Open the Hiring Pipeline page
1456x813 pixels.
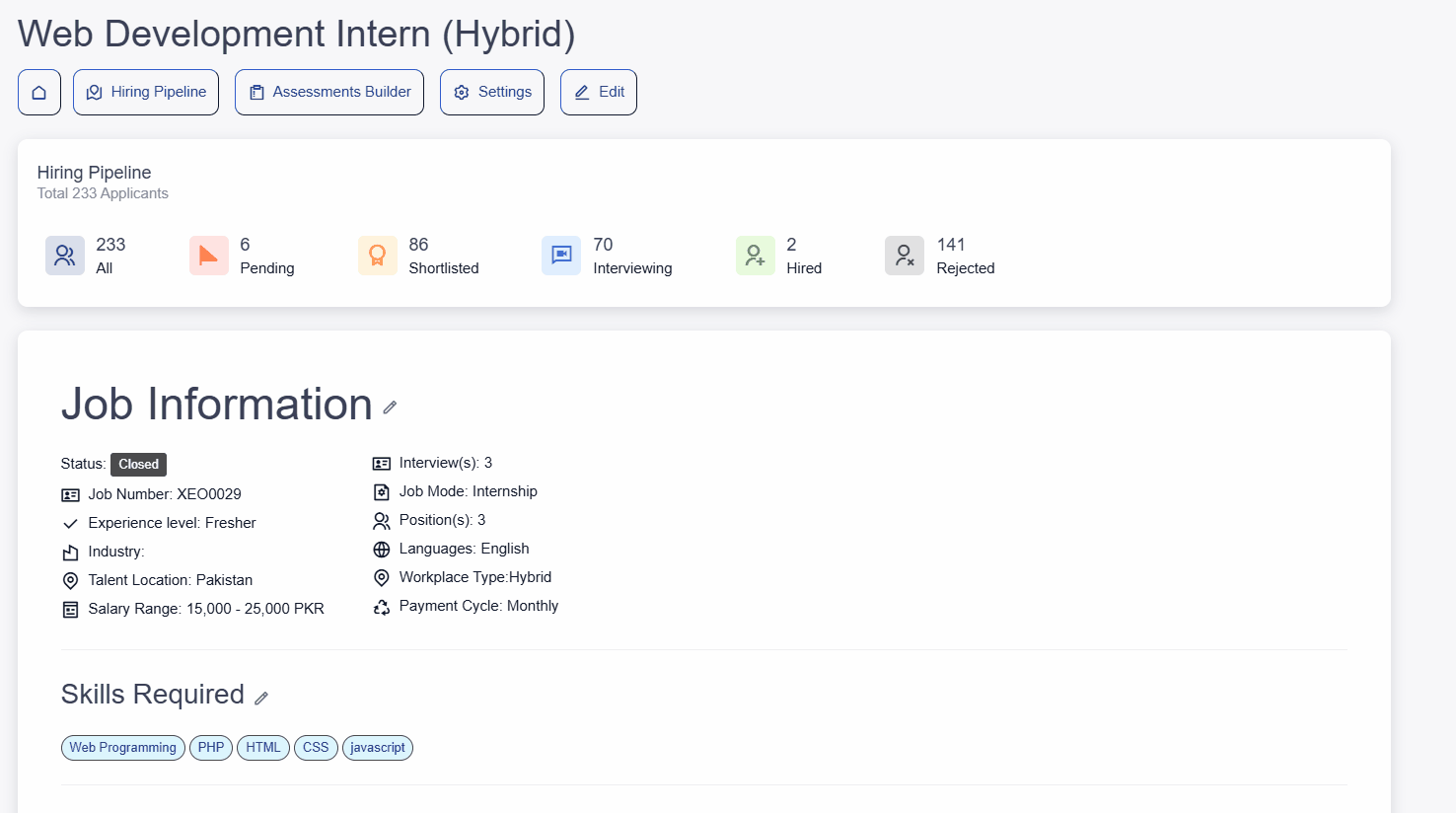tap(146, 92)
